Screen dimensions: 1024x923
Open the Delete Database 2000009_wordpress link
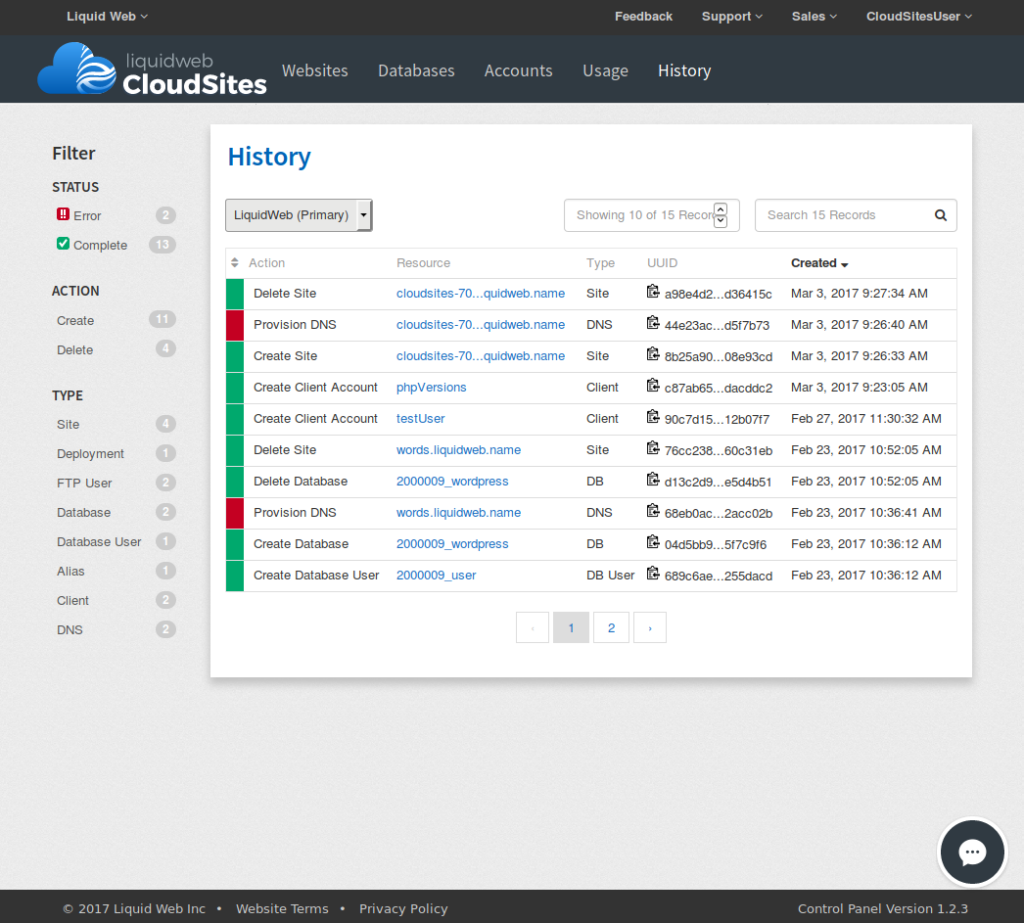point(452,481)
